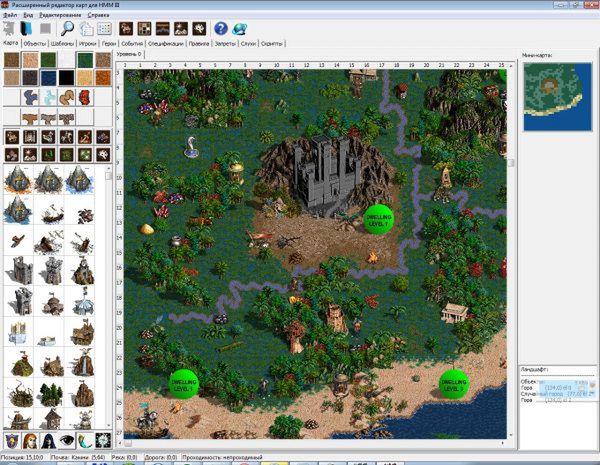Open the Справка menu
Viewport: 600px width, 465px height.
(98, 15)
